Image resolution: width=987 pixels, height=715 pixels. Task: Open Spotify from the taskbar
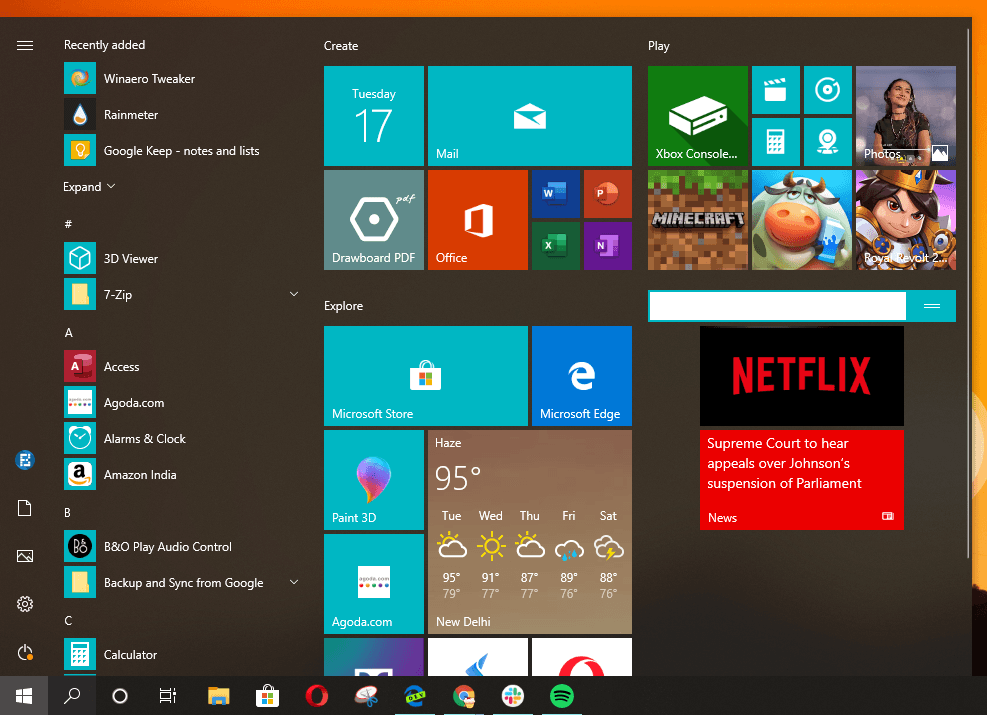click(x=562, y=696)
